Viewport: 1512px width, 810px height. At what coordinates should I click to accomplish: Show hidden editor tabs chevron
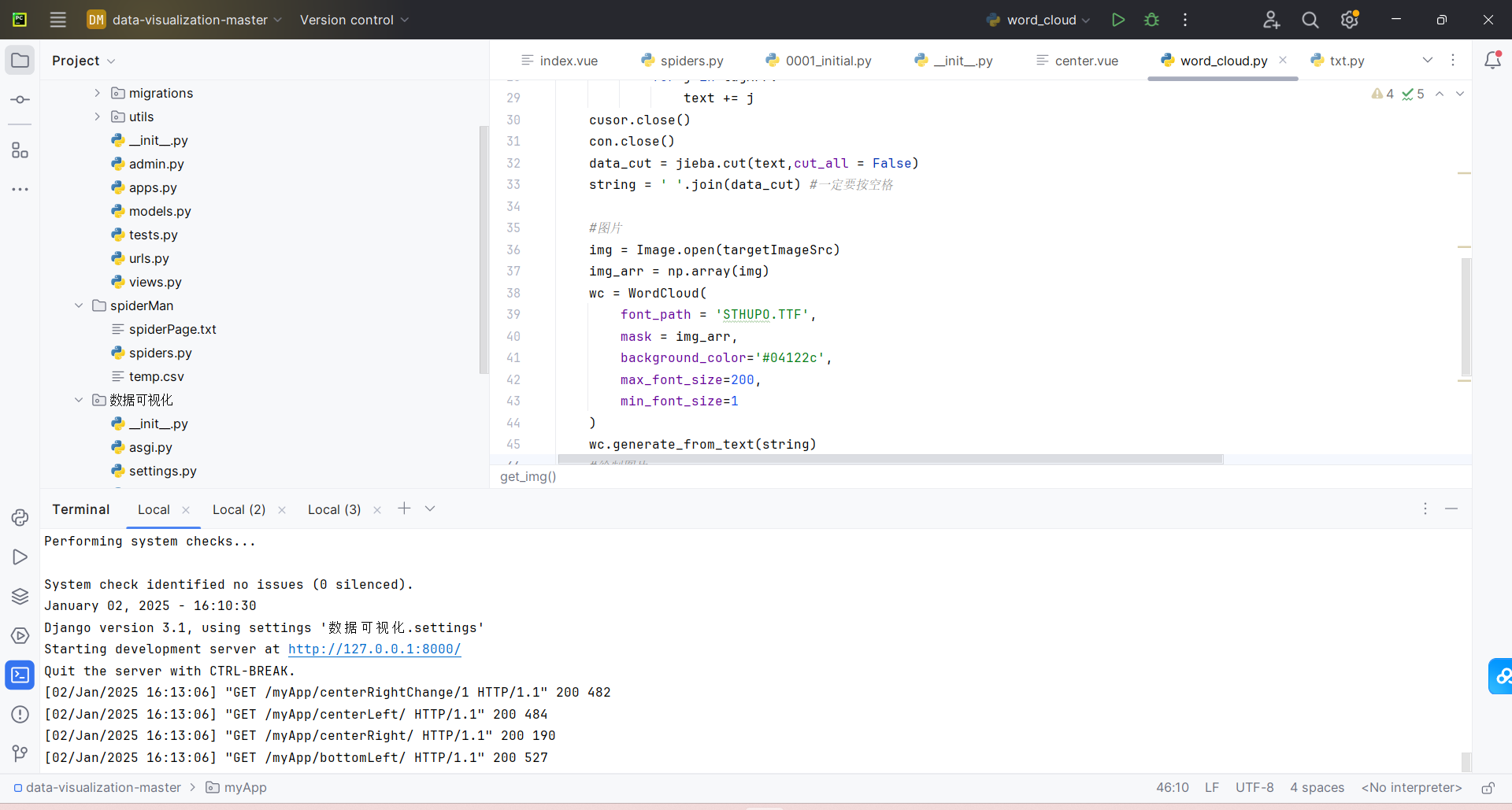tap(1428, 60)
